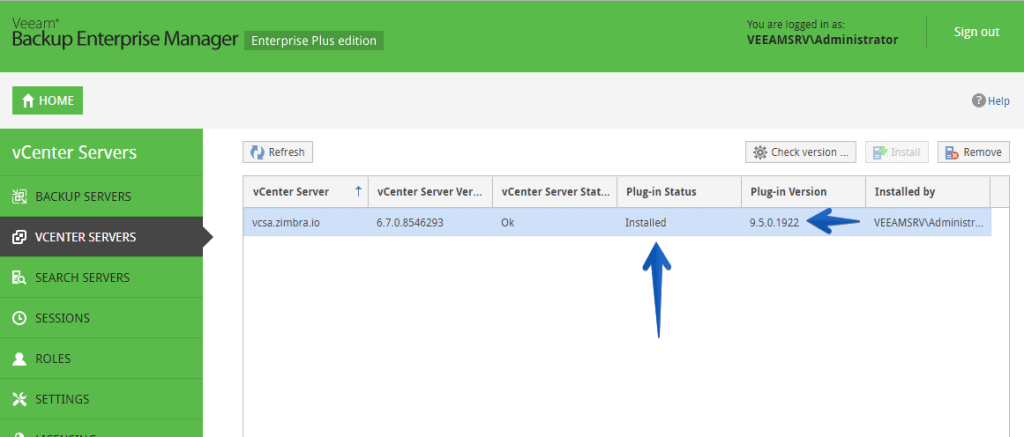Click the gear icon on Check version
This screenshot has width=1024, height=437.
pyautogui.click(x=760, y=152)
